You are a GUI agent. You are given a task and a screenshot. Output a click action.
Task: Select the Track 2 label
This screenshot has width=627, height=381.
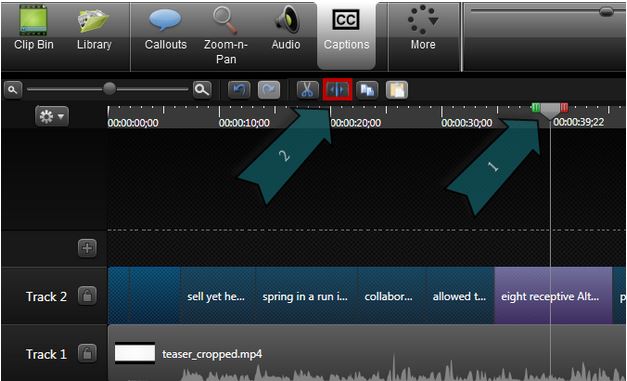[46, 297]
